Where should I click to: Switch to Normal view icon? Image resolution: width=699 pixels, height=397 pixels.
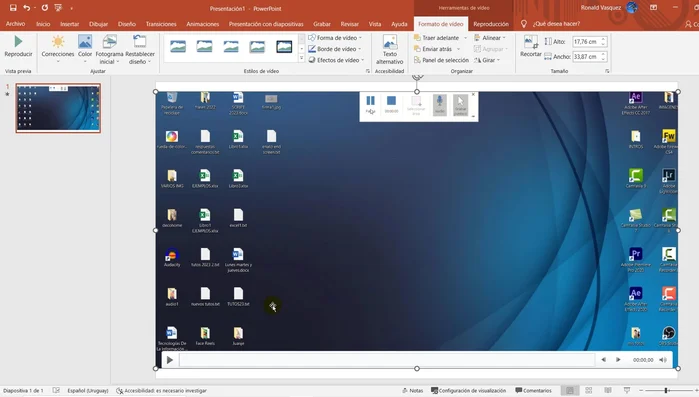tap(570, 391)
